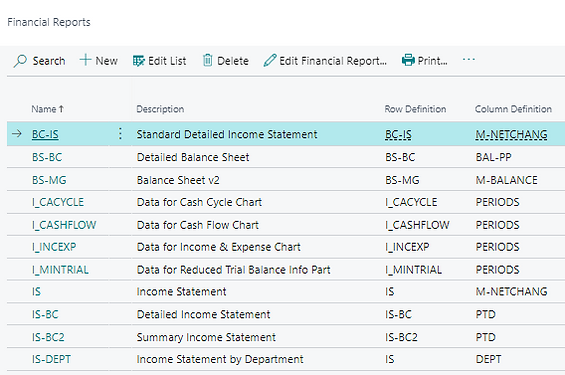This screenshot has width=565, height=375.
Task: Click the Delete label in toolbar
Action: coord(233,61)
